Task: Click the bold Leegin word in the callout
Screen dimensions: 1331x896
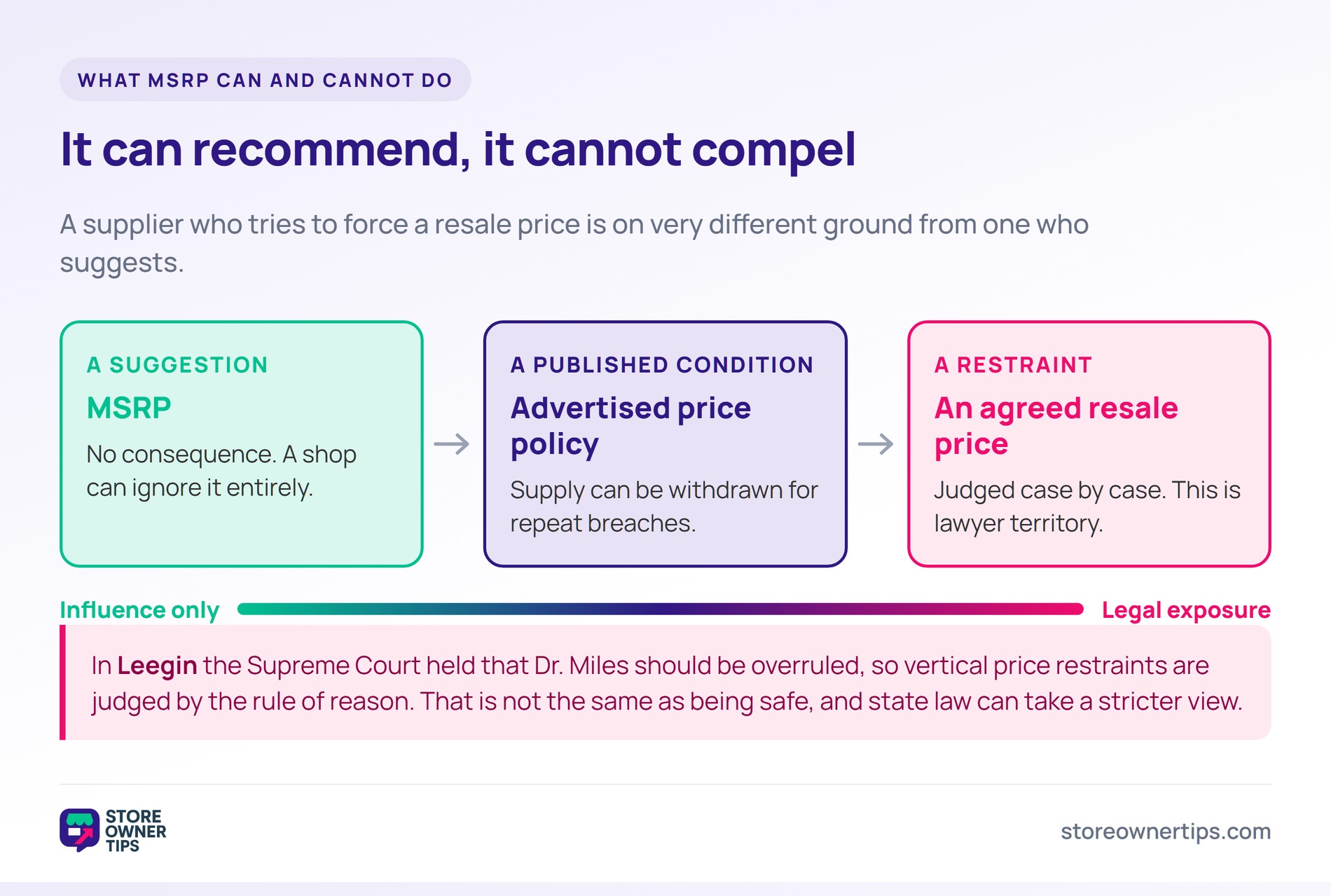Action: [x=157, y=666]
